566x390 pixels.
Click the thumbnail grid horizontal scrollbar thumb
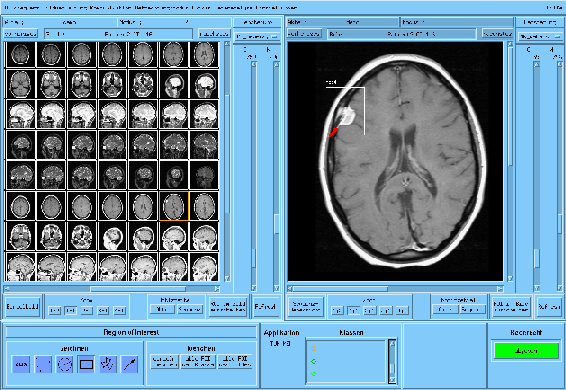click(x=138, y=289)
